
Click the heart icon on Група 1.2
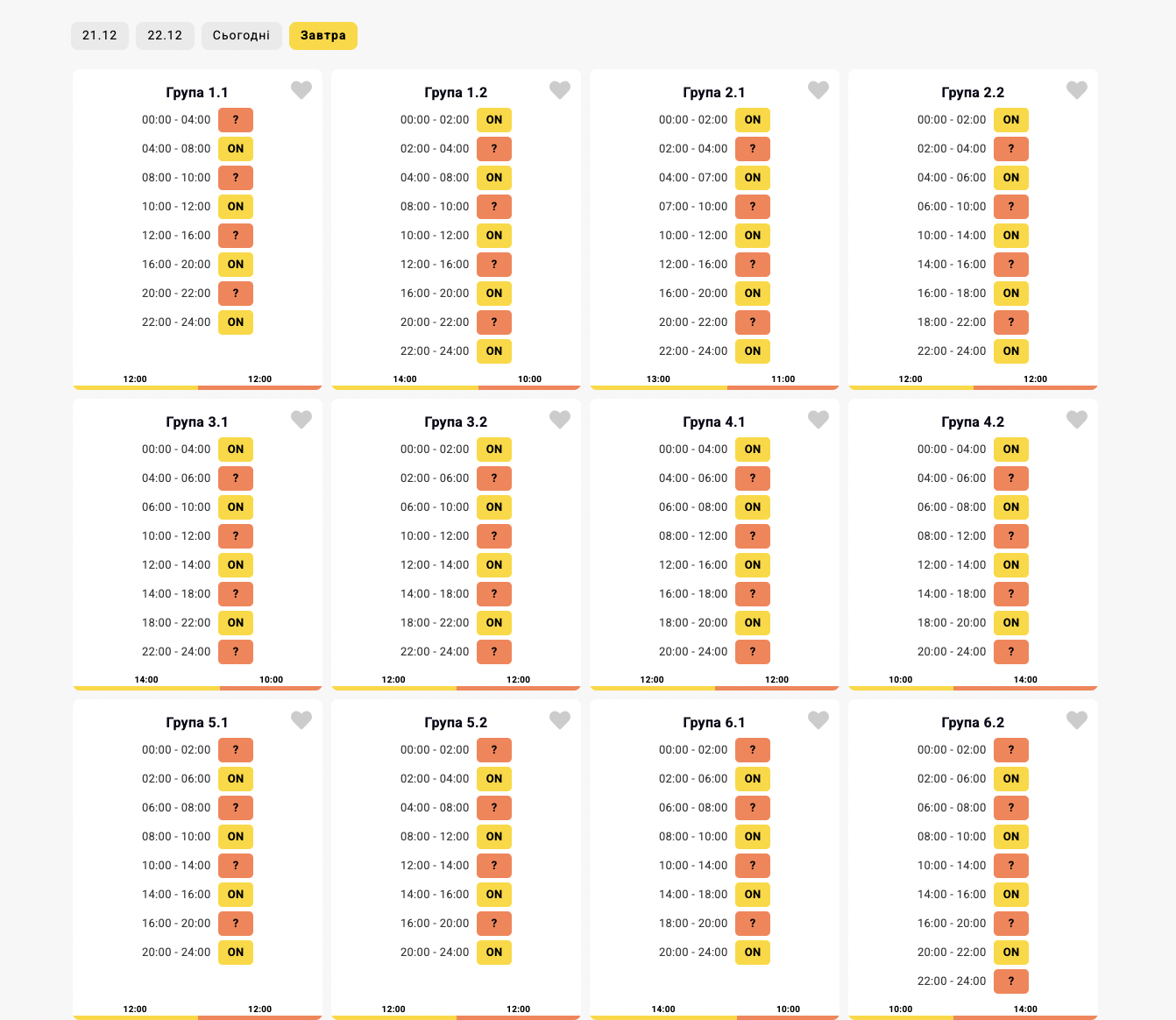pyautogui.click(x=559, y=90)
